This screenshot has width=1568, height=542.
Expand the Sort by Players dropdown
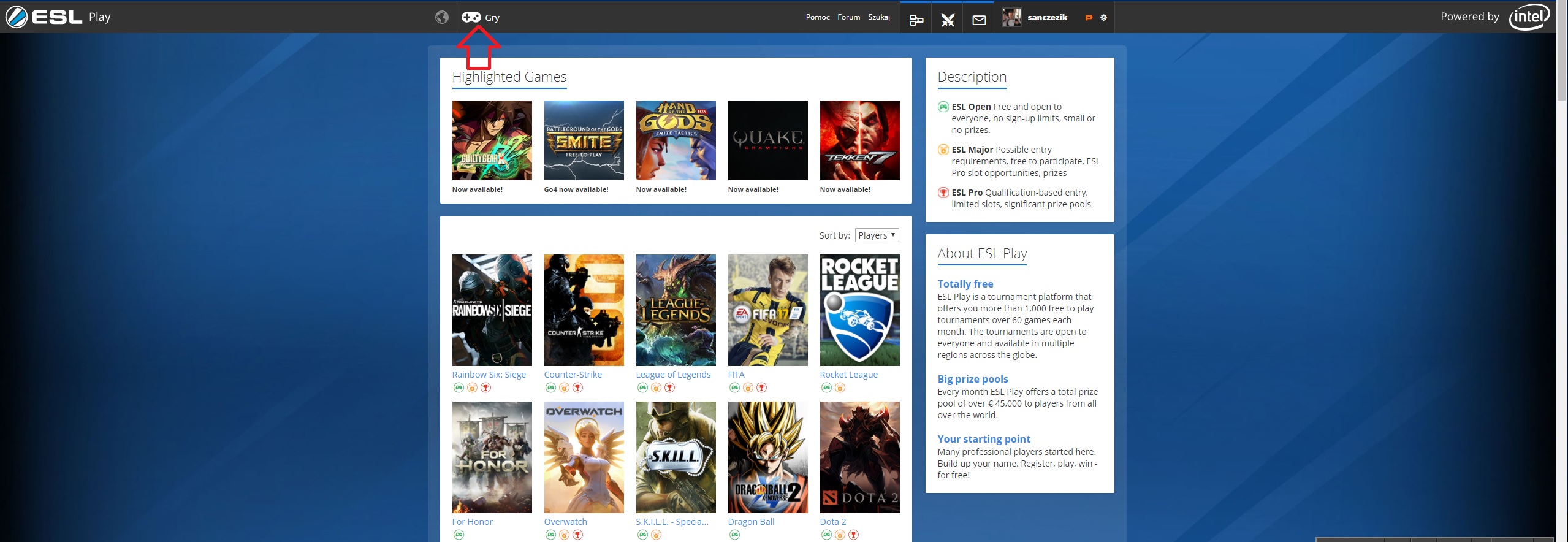[x=877, y=235]
